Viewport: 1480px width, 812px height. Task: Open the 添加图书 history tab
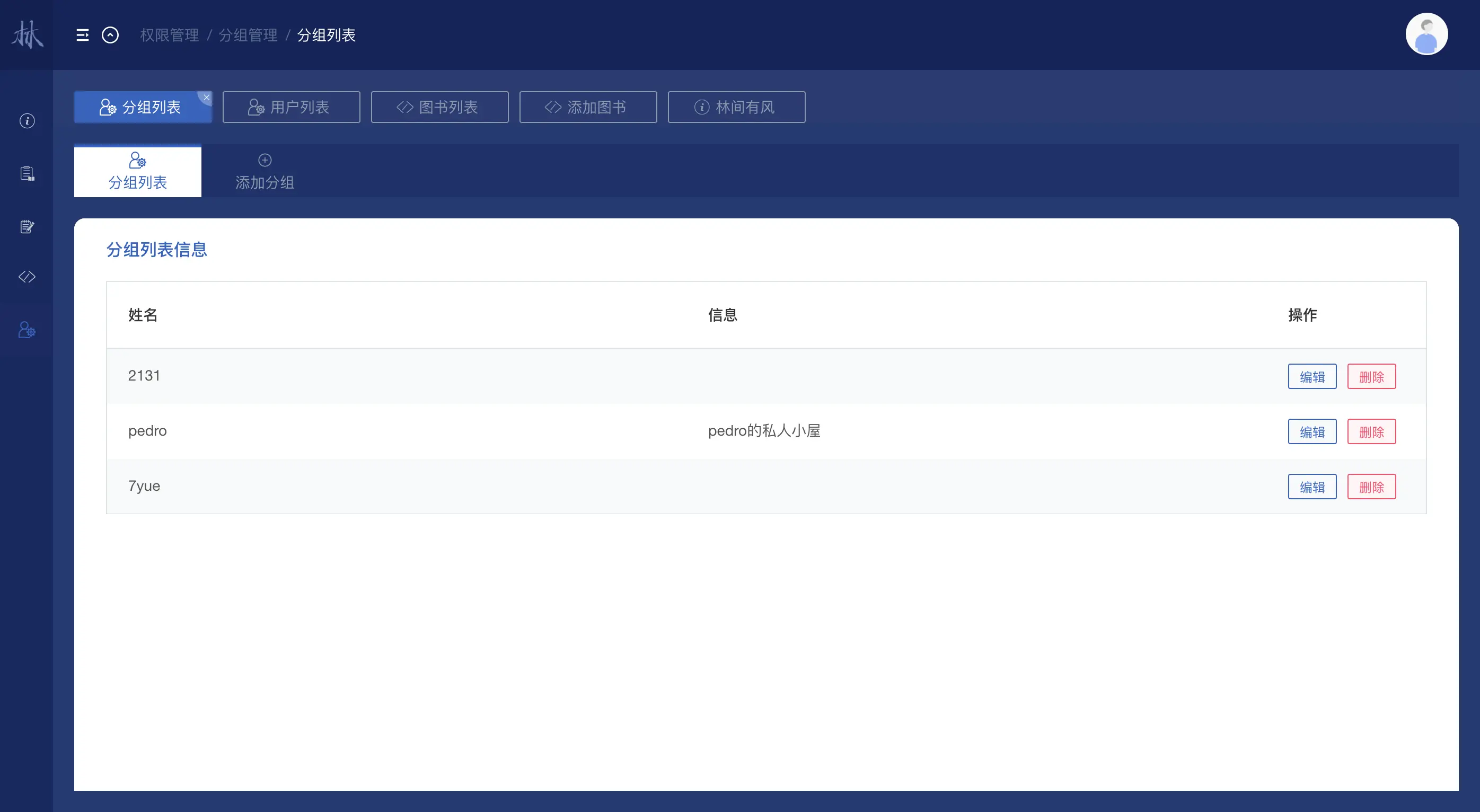(x=588, y=107)
